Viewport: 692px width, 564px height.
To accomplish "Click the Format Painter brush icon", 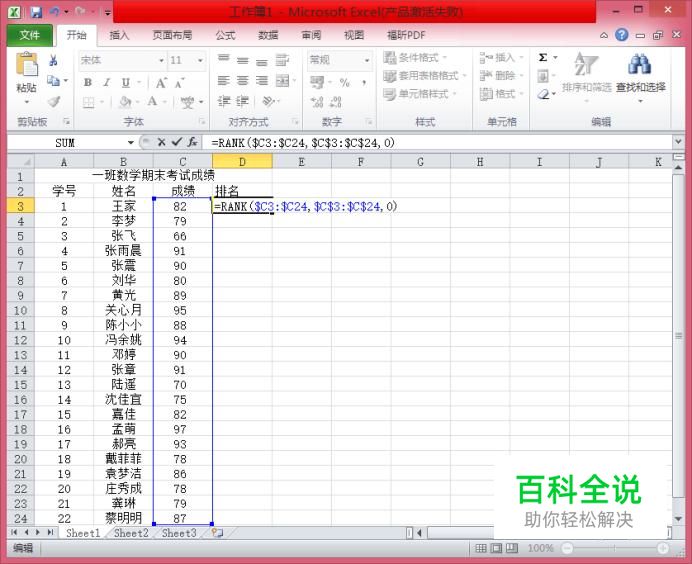I will pos(54,102).
